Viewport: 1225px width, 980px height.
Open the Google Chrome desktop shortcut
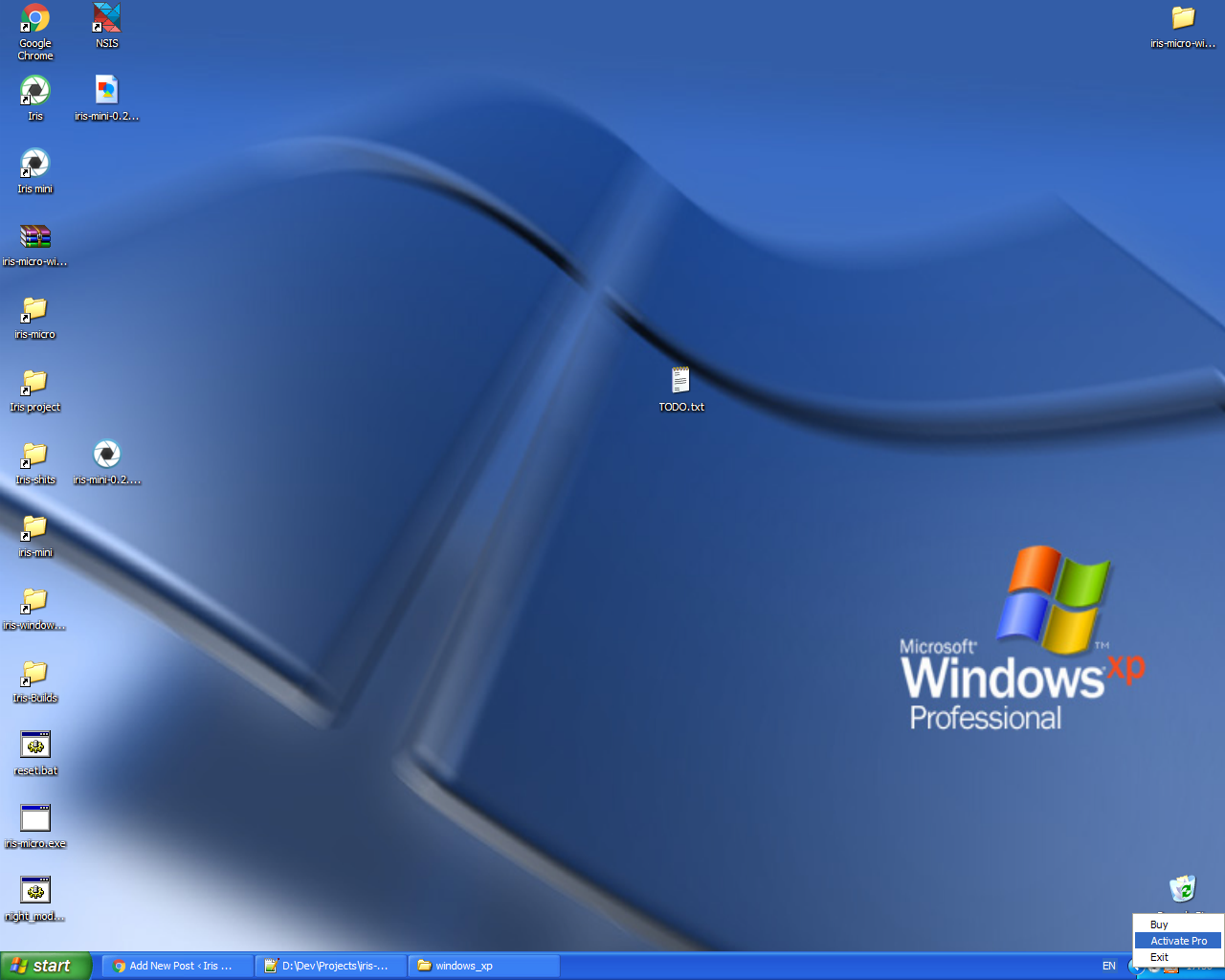(35, 32)
